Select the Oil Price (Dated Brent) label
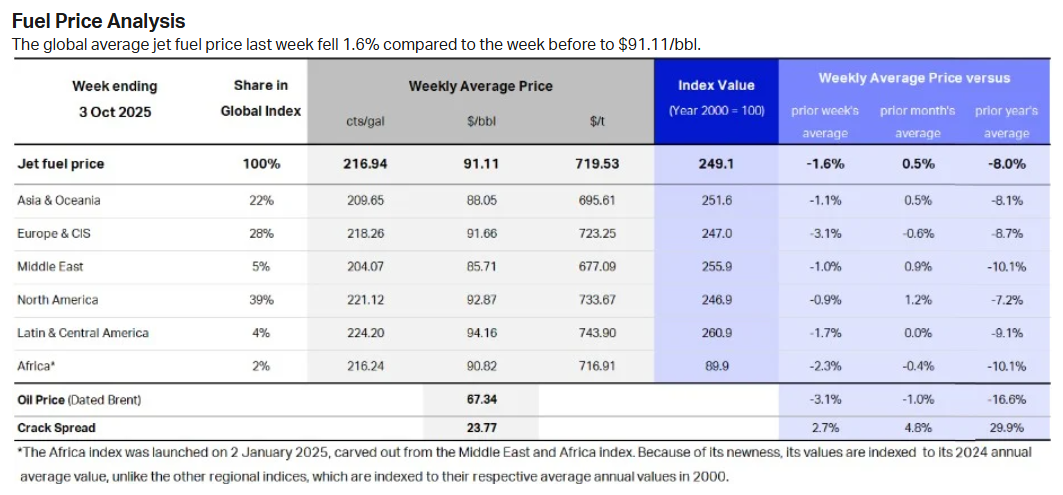This screenshot has width=1063, height=495. [x=80, y=400]
